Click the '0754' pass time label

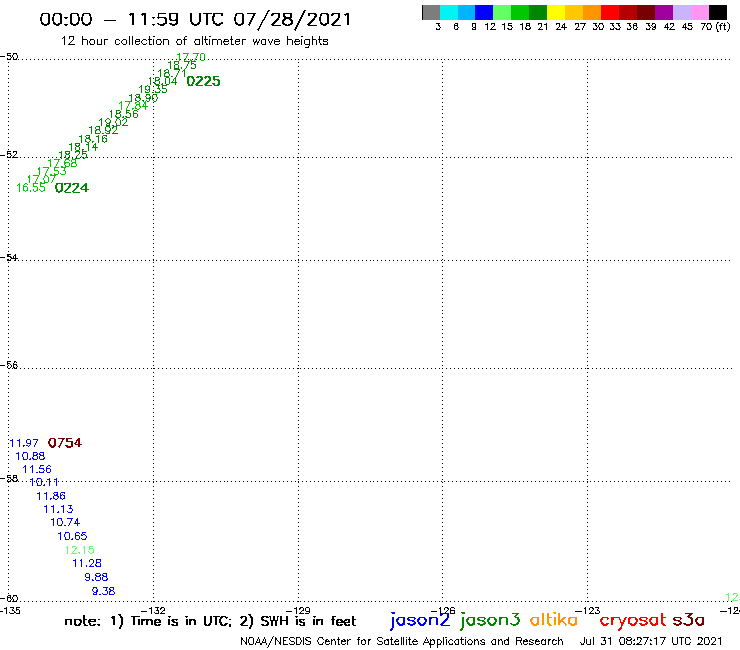tap(65, 443)
